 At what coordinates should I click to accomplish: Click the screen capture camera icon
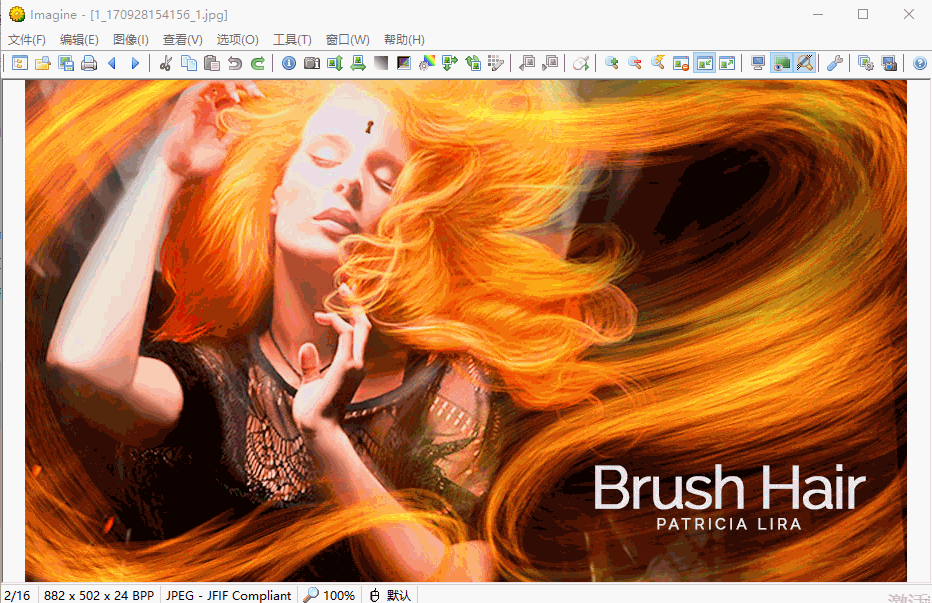(889, 63)
